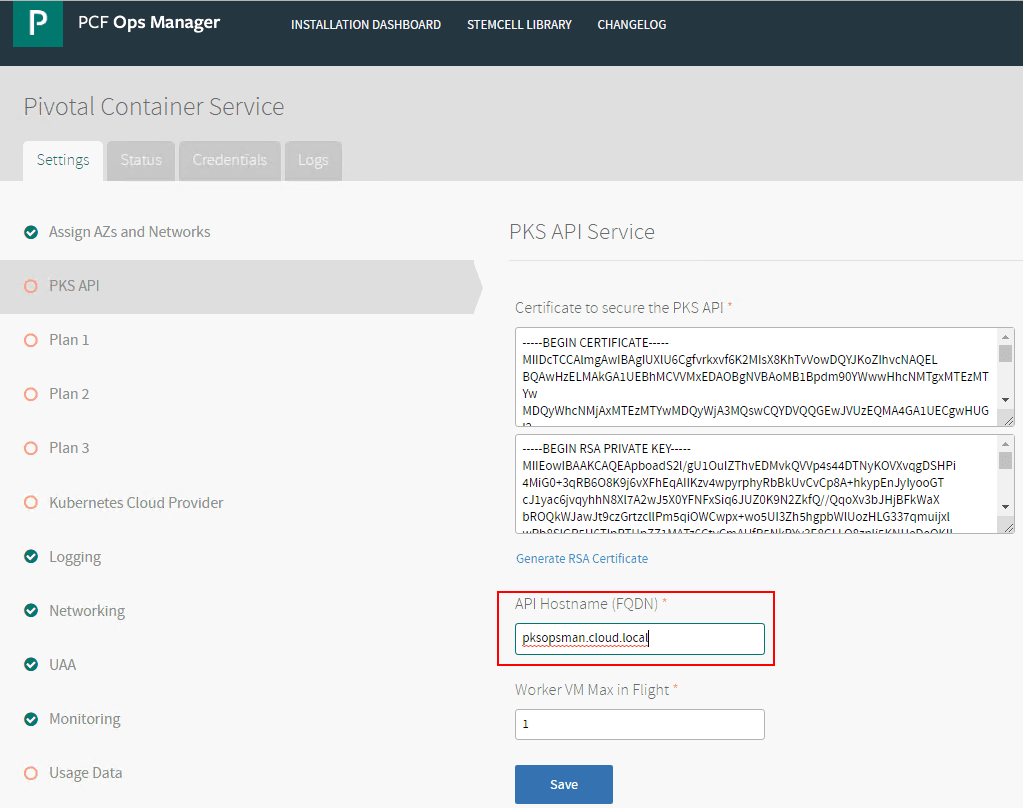This screenshot has height=808, width=1023.
Task: Open the Stemcell Library page
Action: click(x=519, y=25)
